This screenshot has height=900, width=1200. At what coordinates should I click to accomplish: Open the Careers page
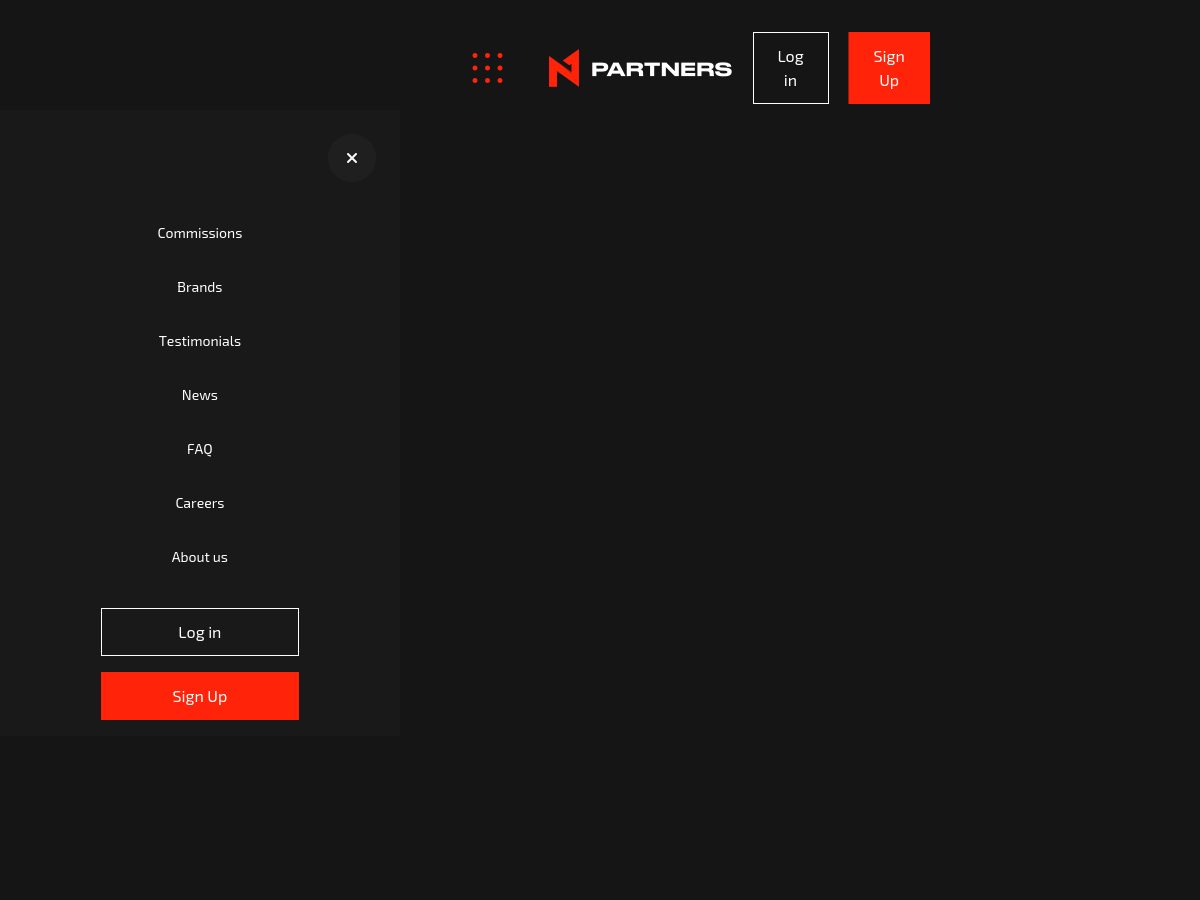(x=200, y=502)
